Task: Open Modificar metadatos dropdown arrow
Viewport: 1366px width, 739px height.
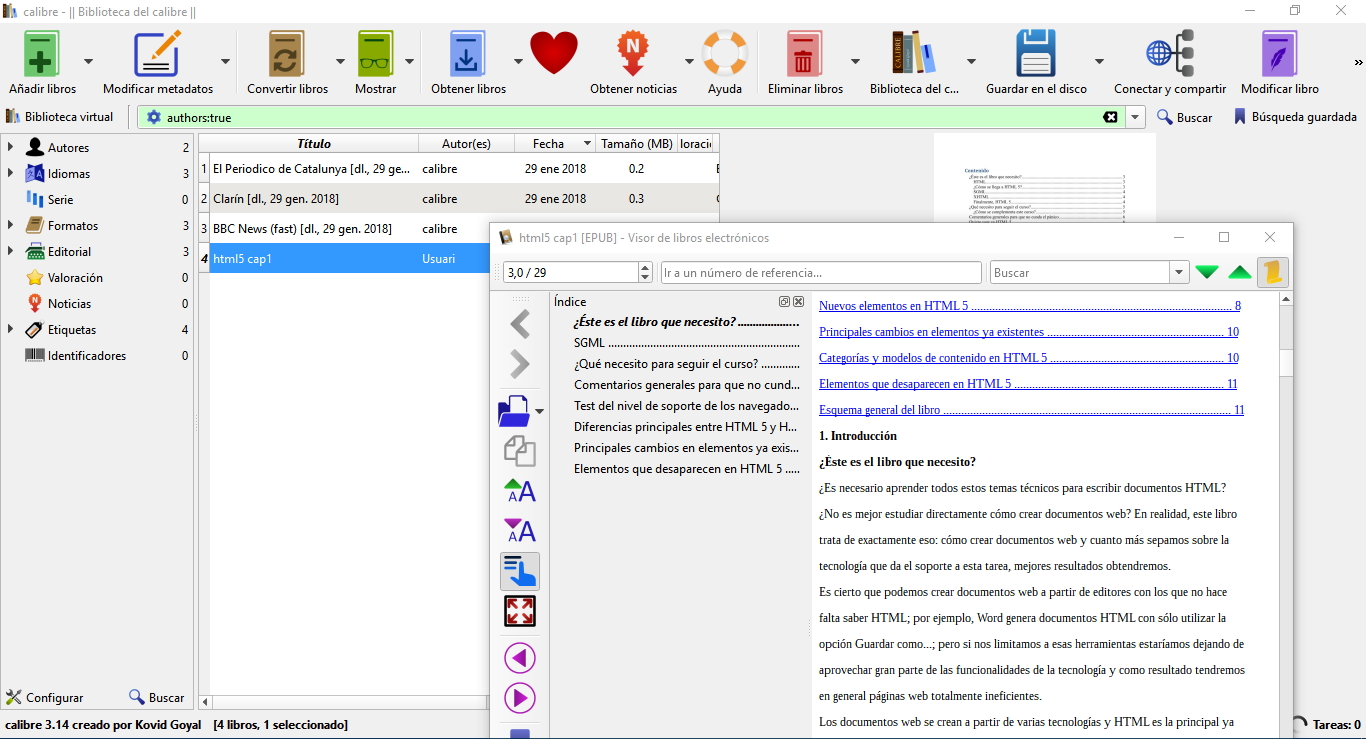Action: coord(225,61)
